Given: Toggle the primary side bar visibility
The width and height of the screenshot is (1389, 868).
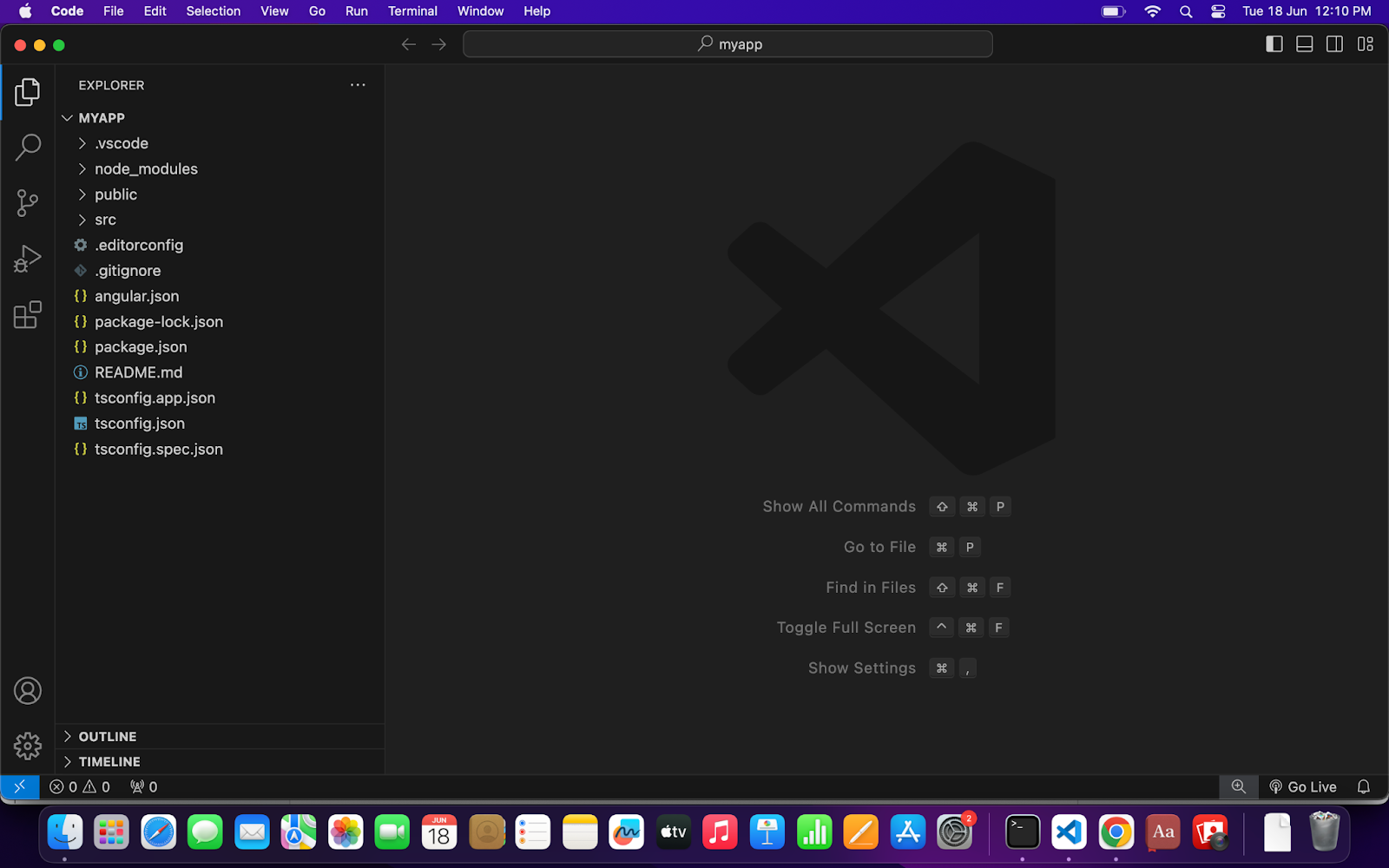Looking at the screenshot, I should pyautogui.click(x=1274, y=44).
